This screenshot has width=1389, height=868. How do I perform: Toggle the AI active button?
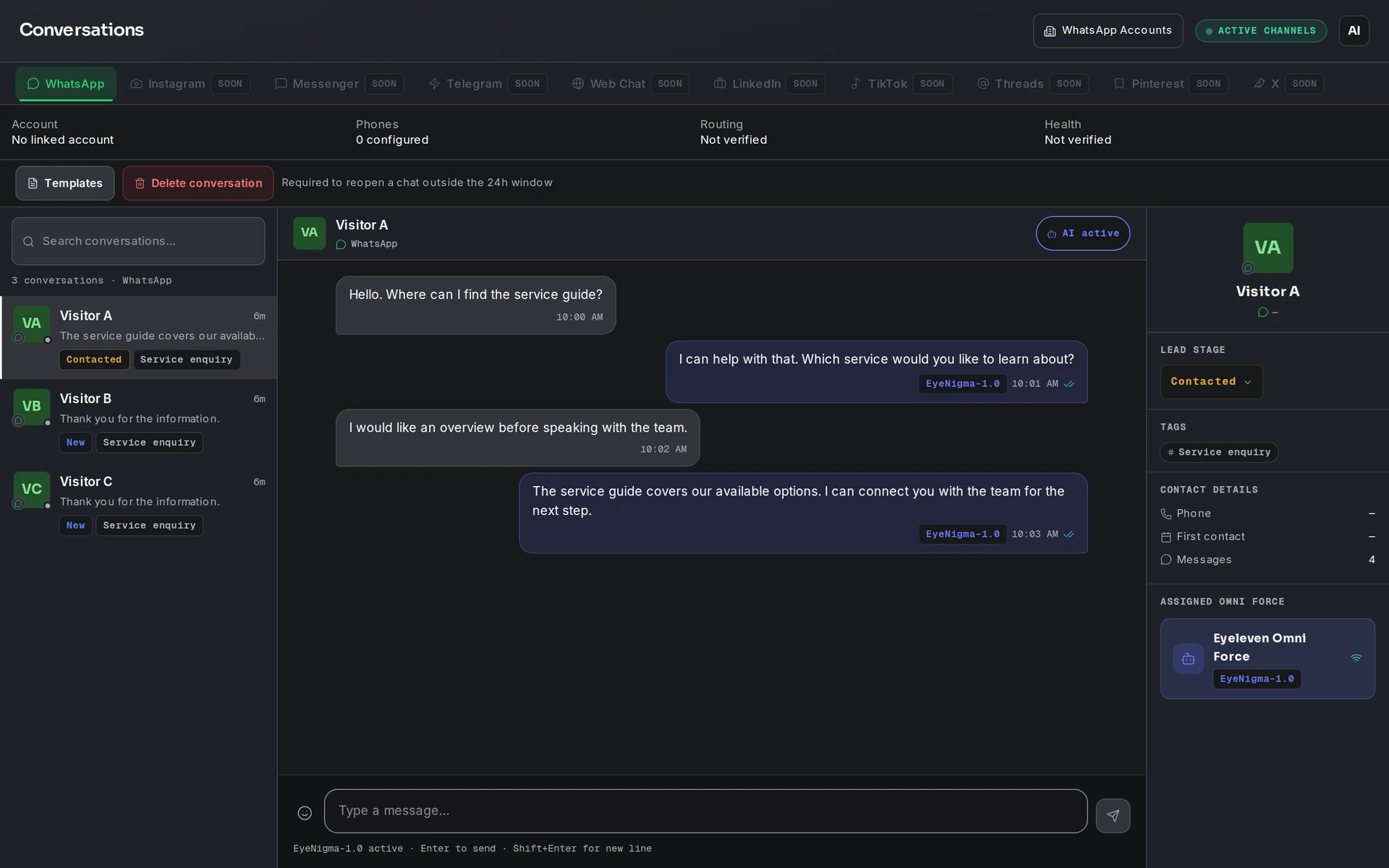tap(1083, 234)
